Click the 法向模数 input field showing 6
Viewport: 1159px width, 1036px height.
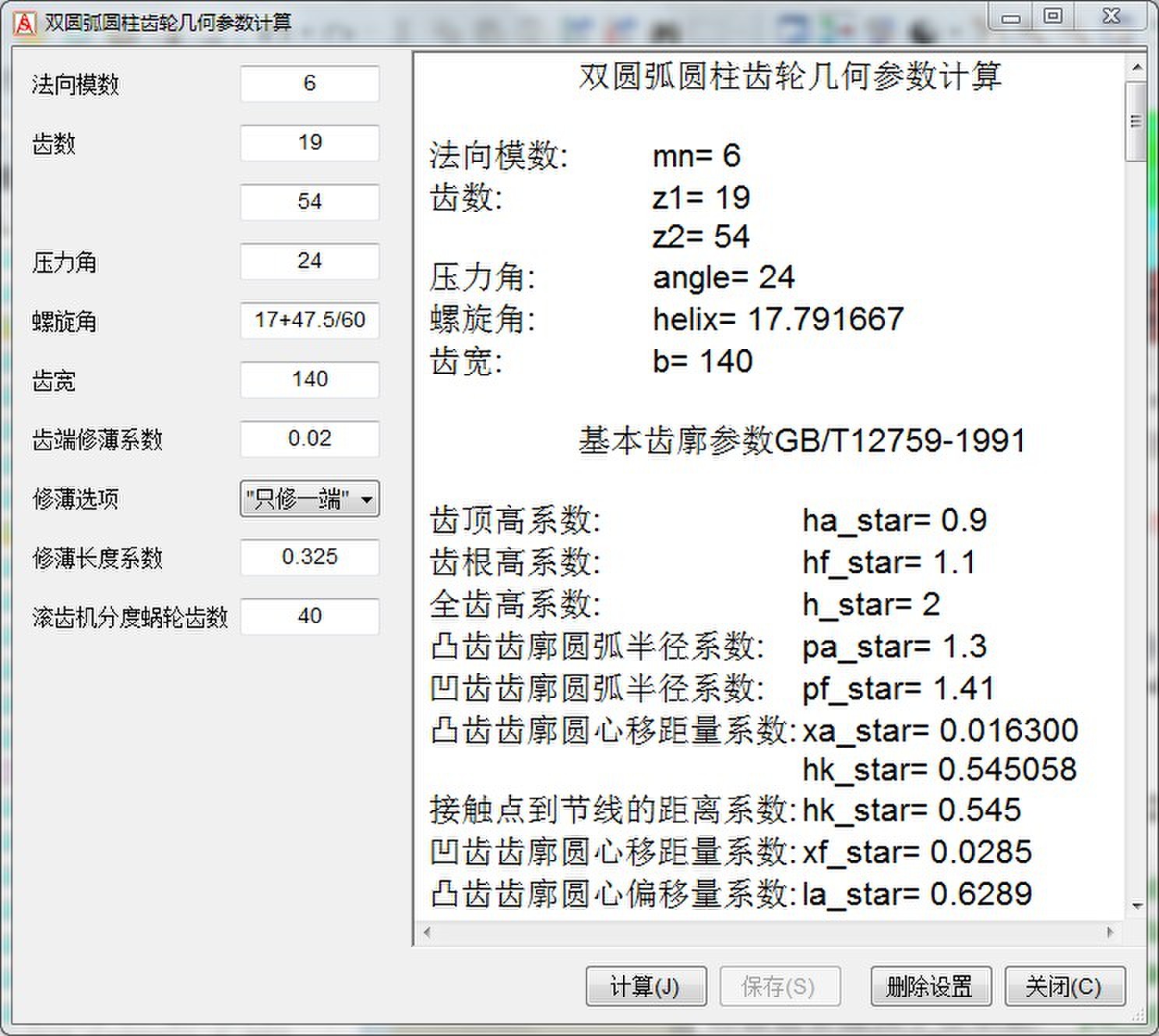point(309,83)
